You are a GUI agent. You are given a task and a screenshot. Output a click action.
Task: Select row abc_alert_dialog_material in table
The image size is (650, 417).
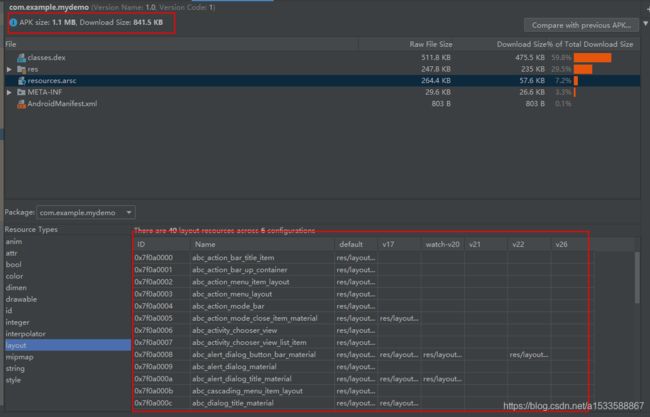coord(242,367)
